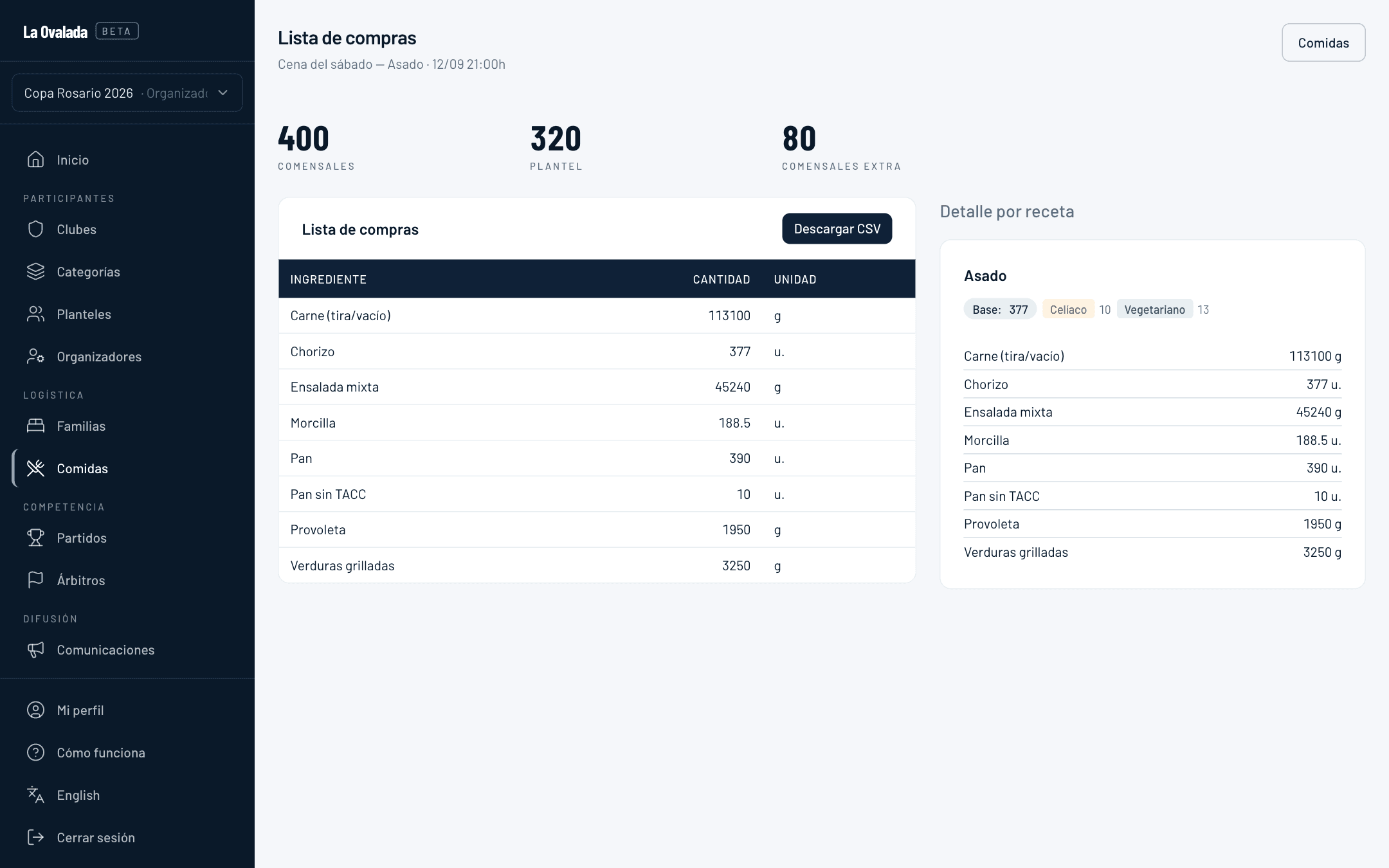Click the Cómo funciona help icon
The image size is (1389, 868).
click(35, 752)
